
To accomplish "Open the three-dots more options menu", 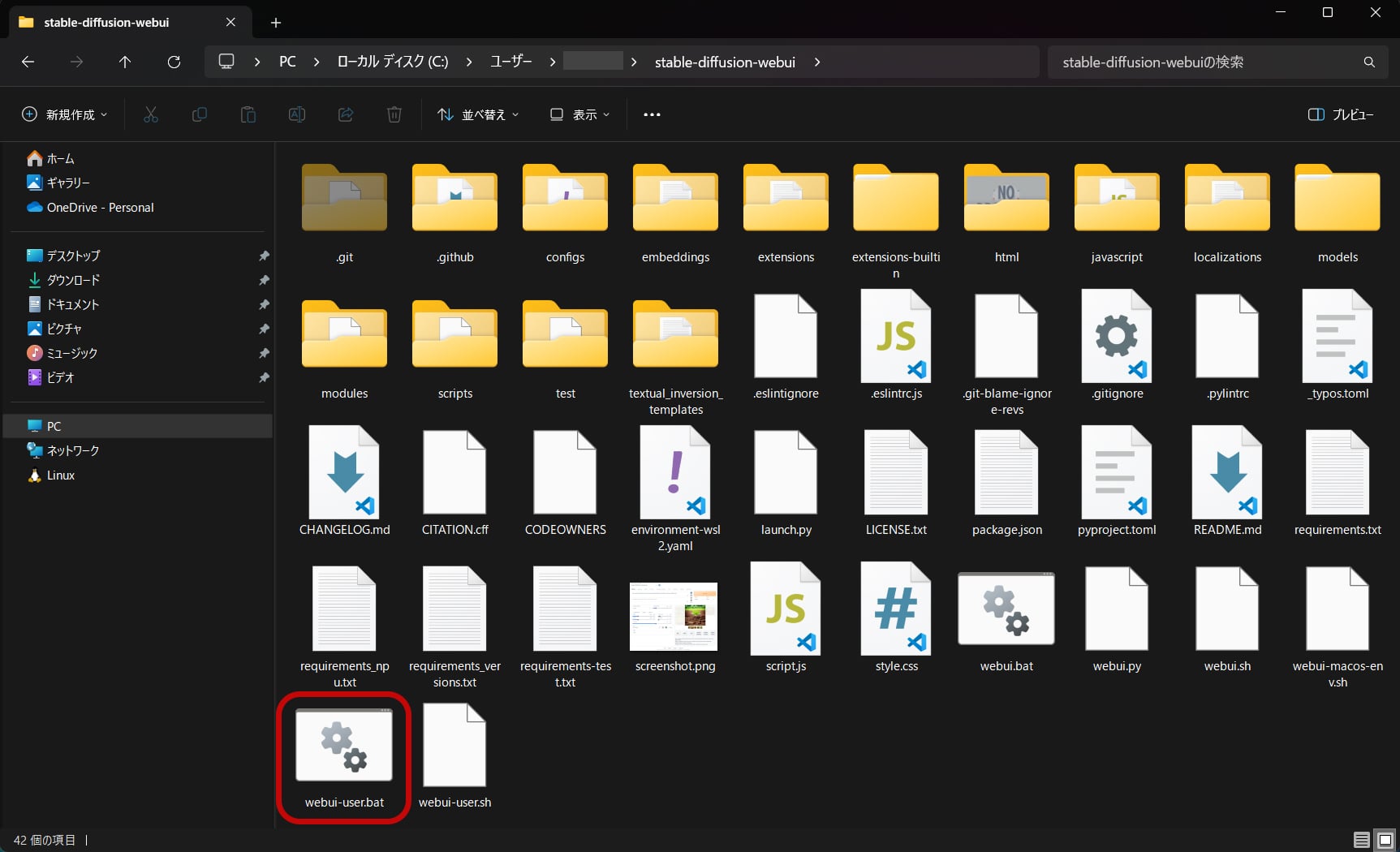I will pyautogui.click(x=652, y=114).
